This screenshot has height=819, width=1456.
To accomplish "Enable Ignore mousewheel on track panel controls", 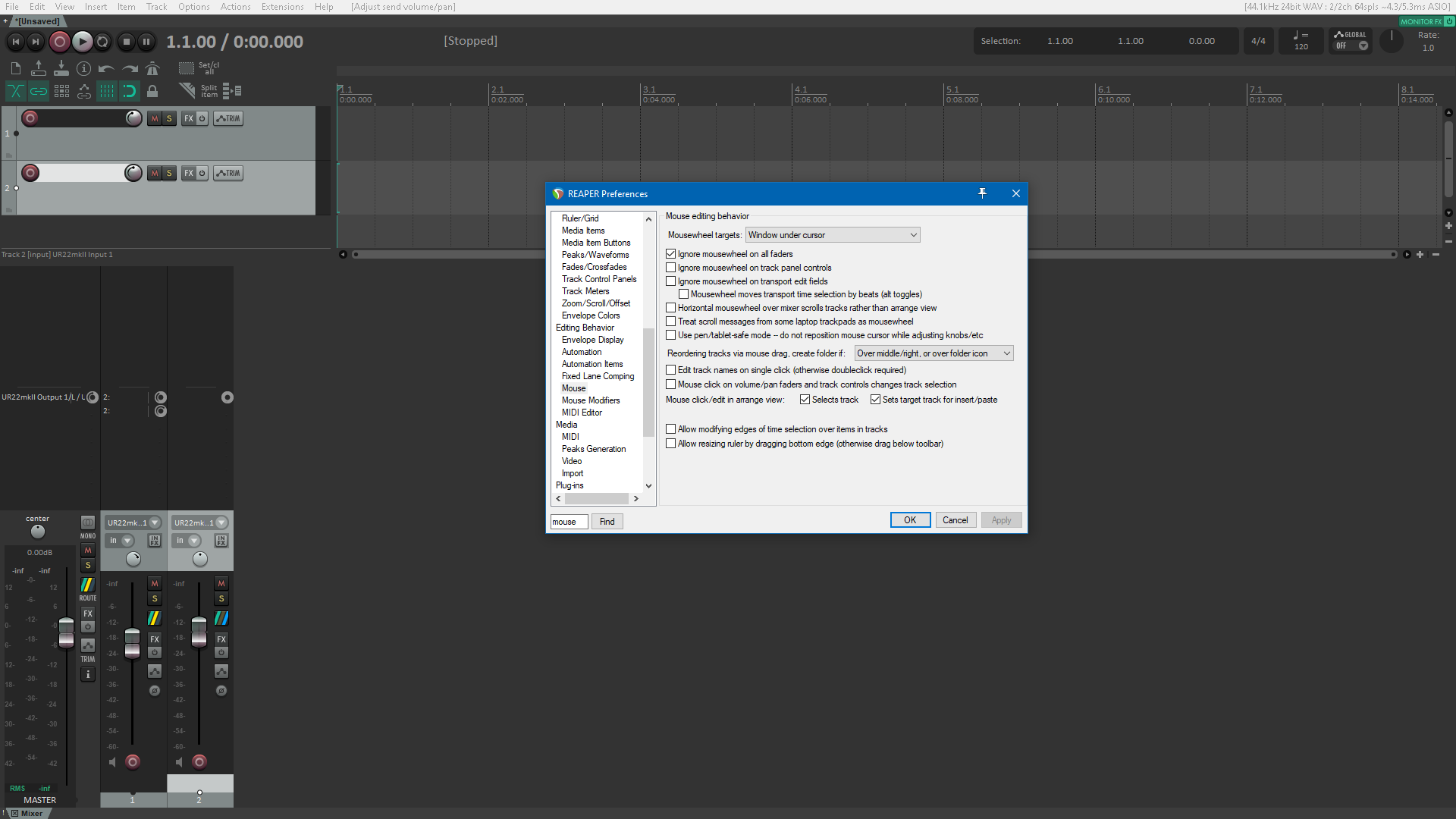I will [671, 268].
